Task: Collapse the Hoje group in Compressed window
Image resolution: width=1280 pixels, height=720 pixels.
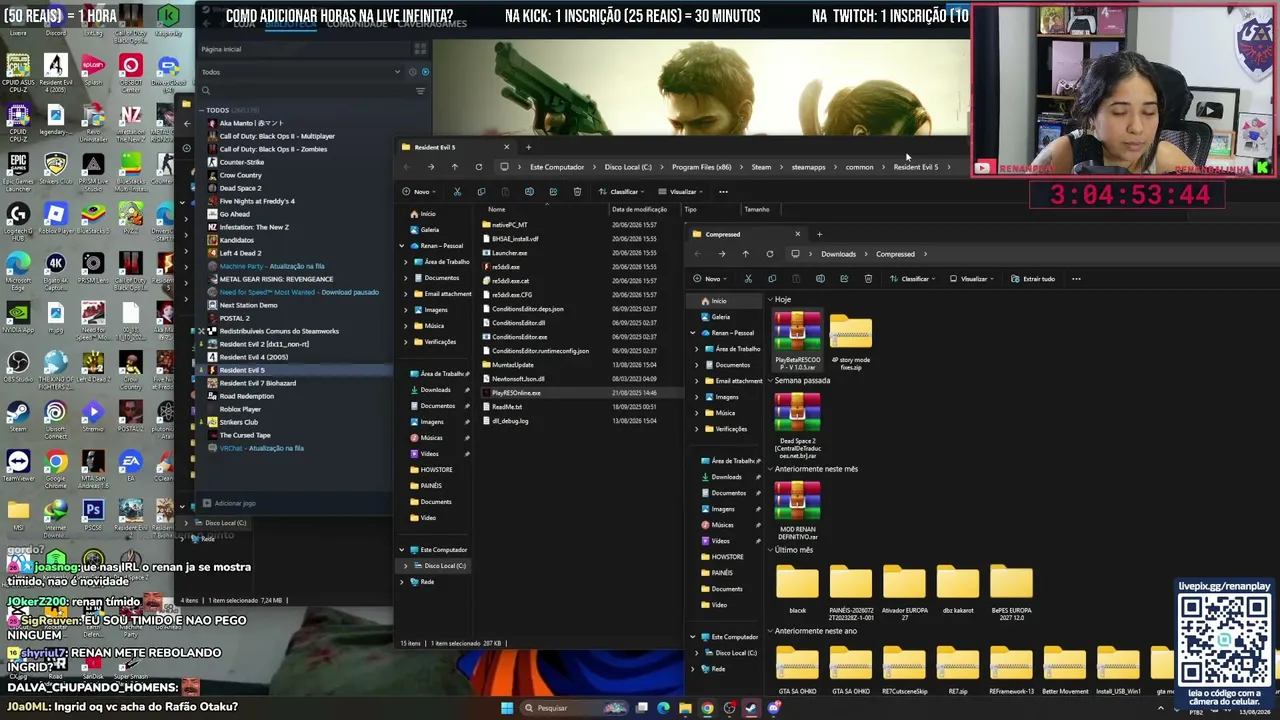Action: click(x=770, y=300)
